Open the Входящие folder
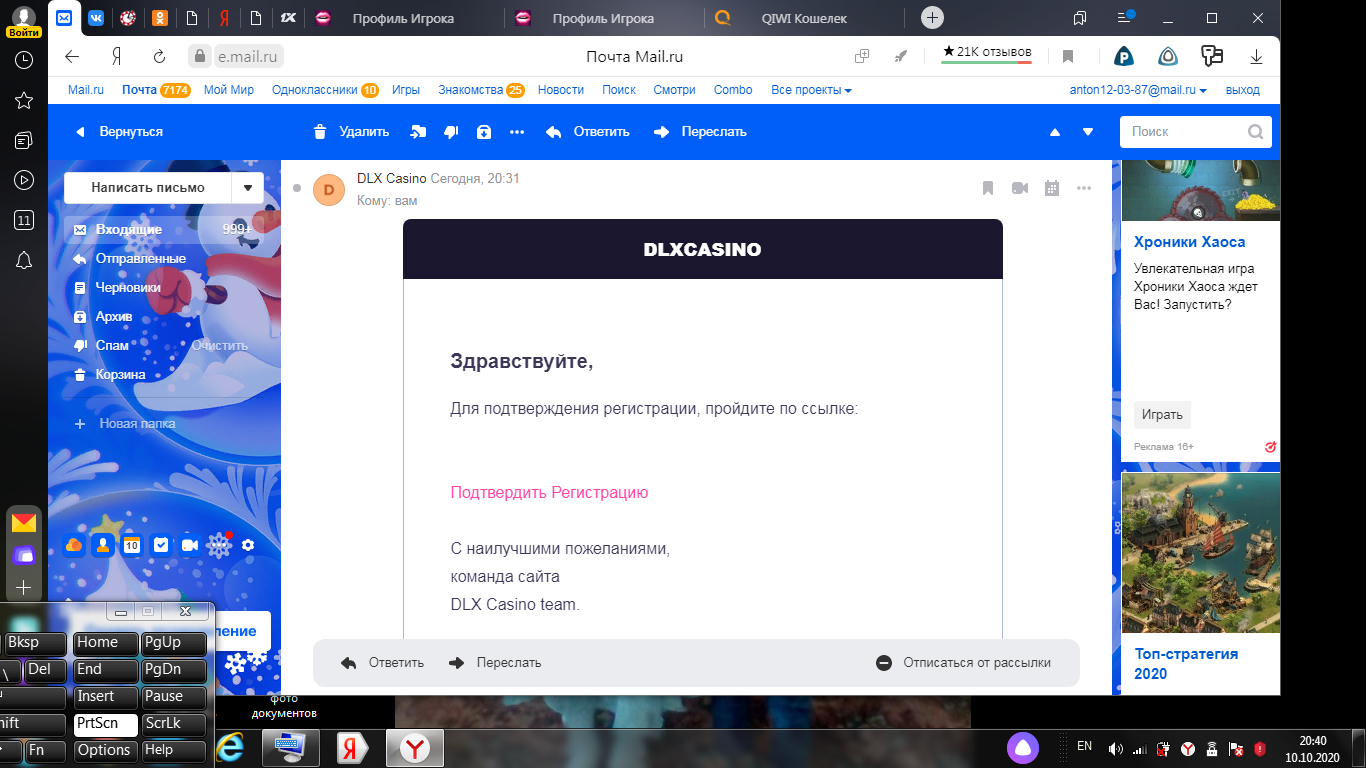The image size is (1366, 768). pos(164,229)
